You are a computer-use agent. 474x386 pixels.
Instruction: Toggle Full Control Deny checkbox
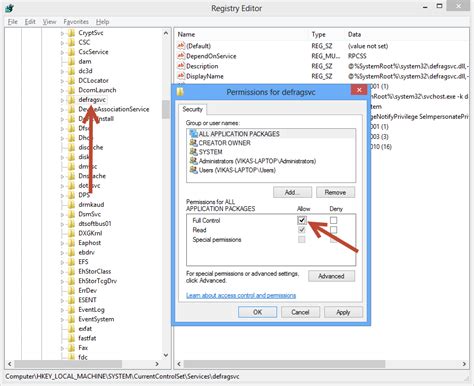point(333,220)
